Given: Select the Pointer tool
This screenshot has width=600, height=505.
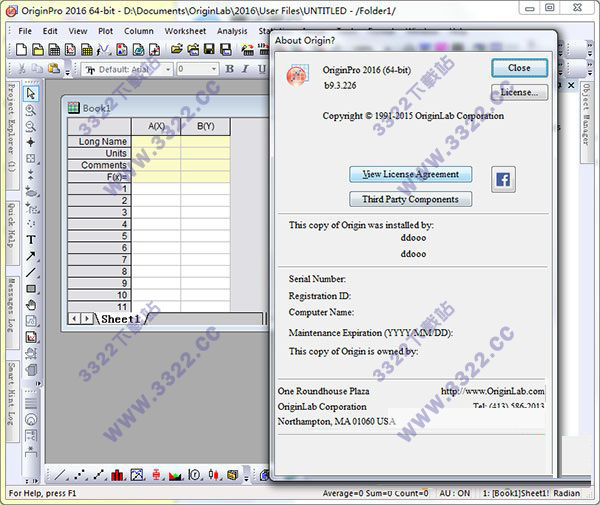Looking at the screenshot, I should [31, 94].
